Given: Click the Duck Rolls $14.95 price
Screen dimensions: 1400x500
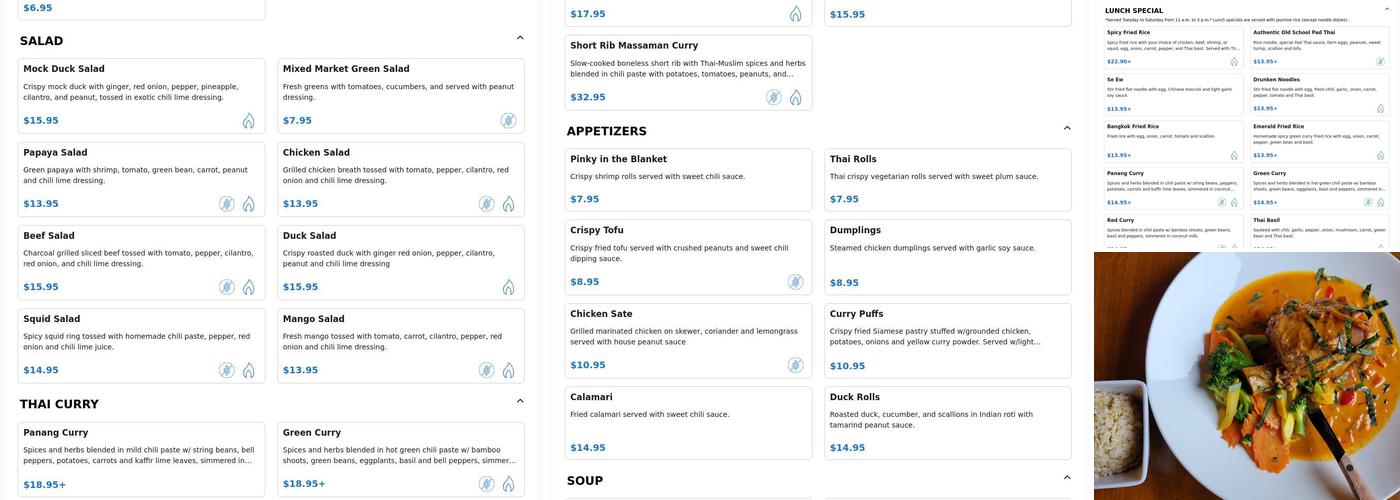Looking at the screenshot, I should coord(847,448).
